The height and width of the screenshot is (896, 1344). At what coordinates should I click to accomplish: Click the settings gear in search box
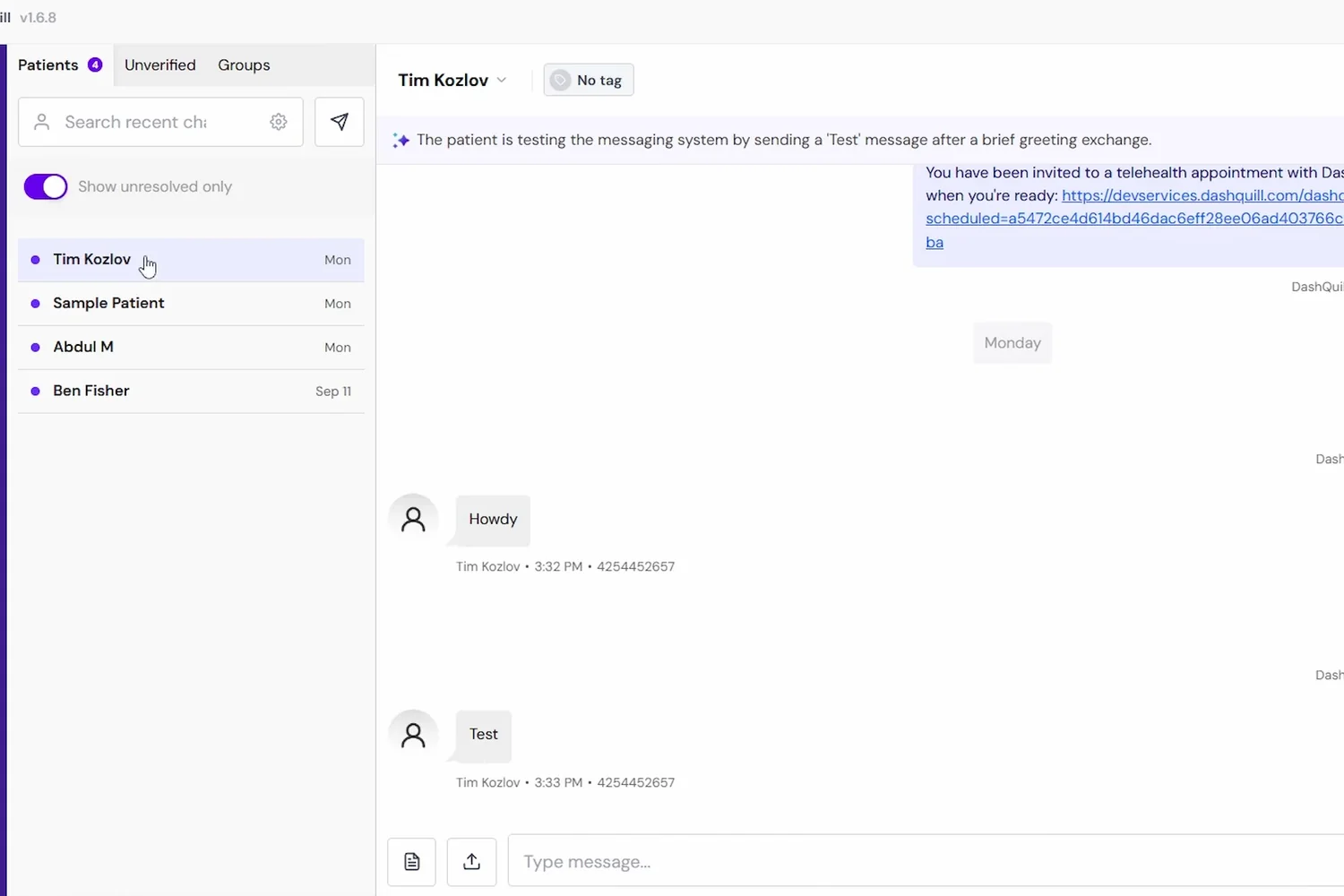(279, 122)
